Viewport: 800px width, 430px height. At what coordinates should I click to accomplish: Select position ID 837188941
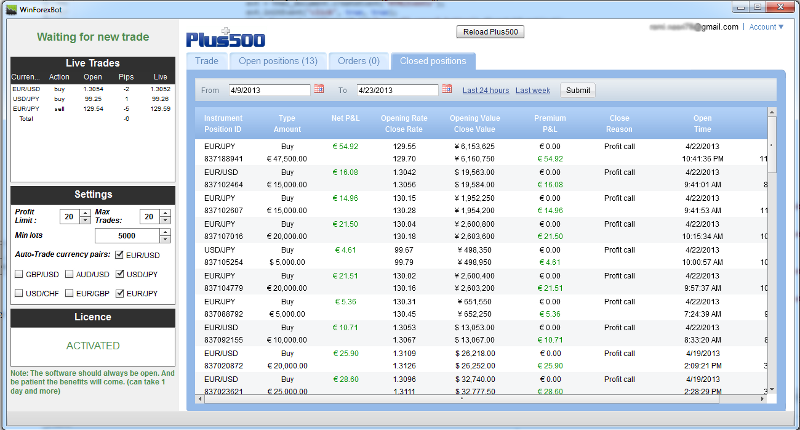point(223,159)
